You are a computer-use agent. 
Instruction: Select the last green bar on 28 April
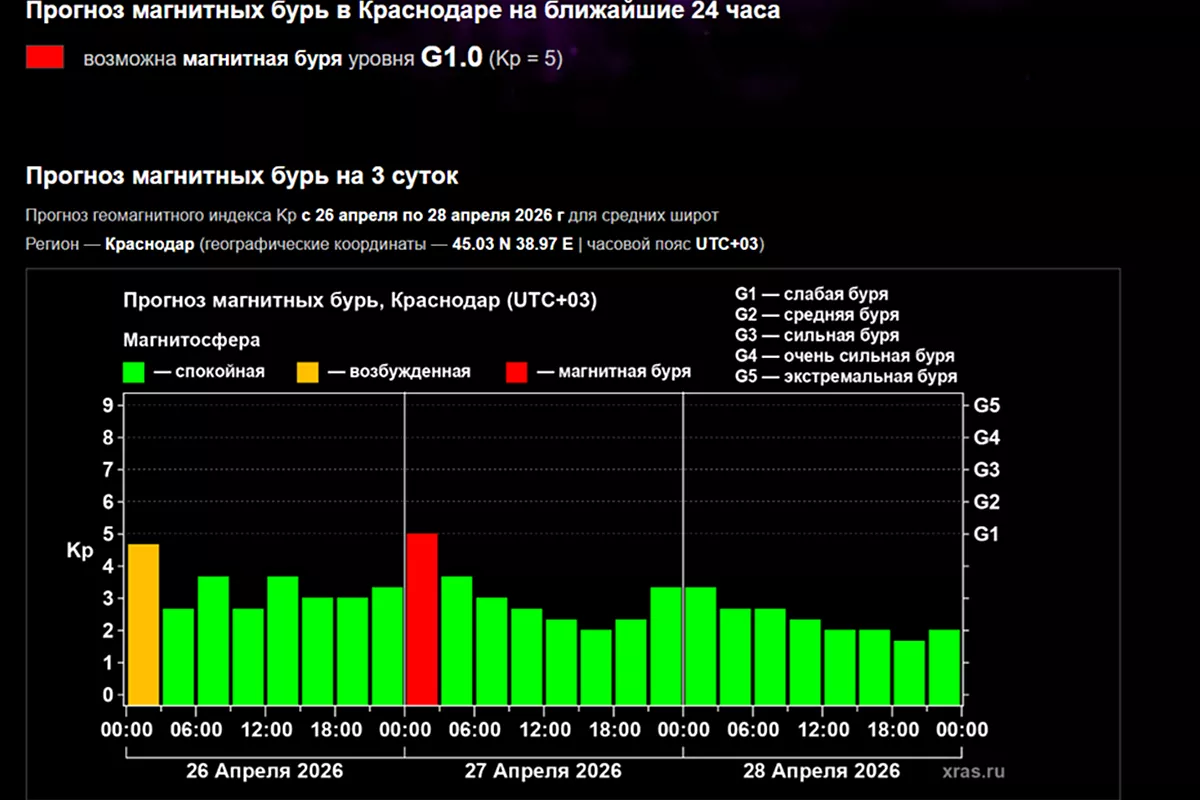[944, 666]
